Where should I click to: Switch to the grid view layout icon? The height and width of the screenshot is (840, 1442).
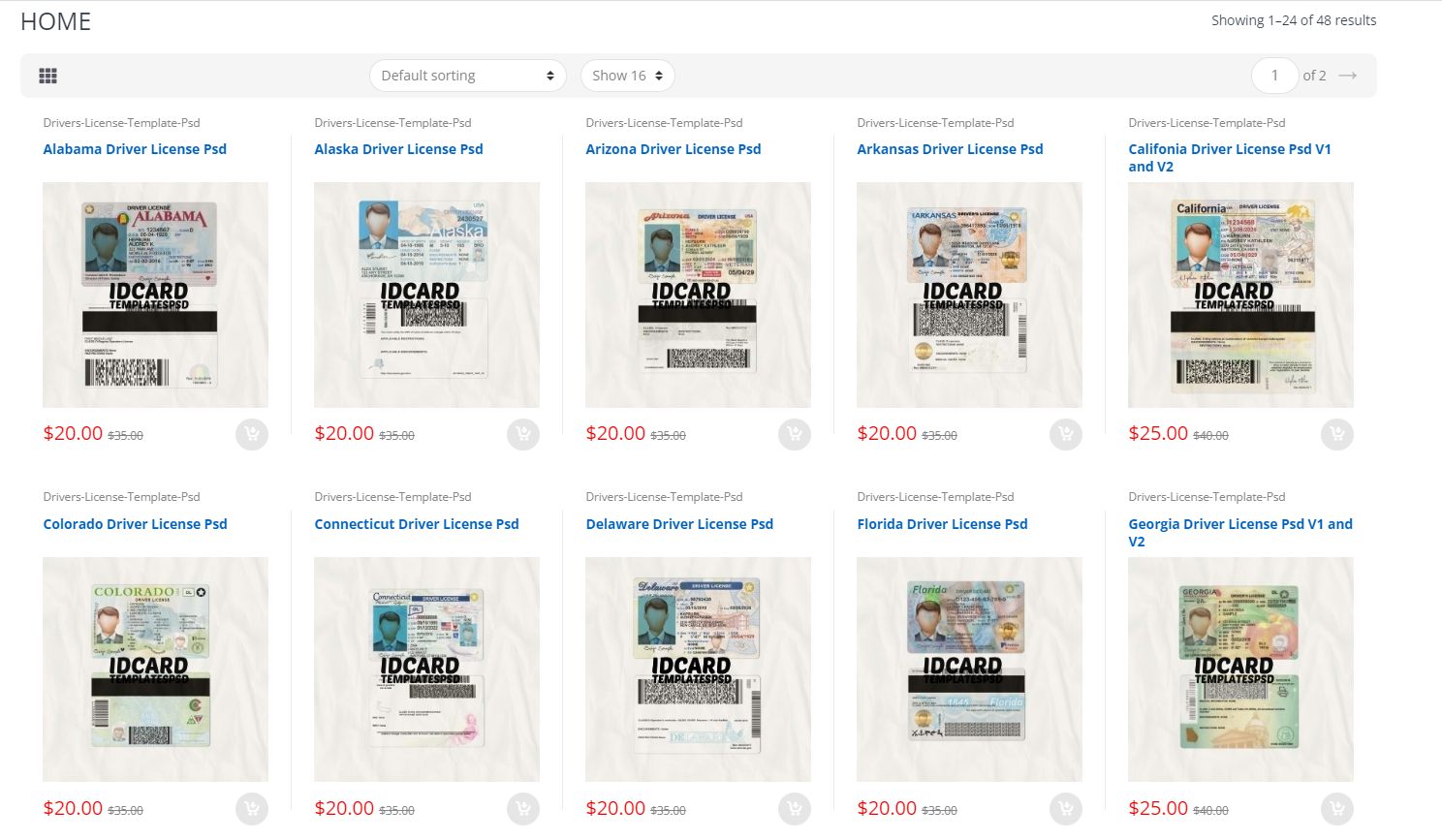click(47, 76)
